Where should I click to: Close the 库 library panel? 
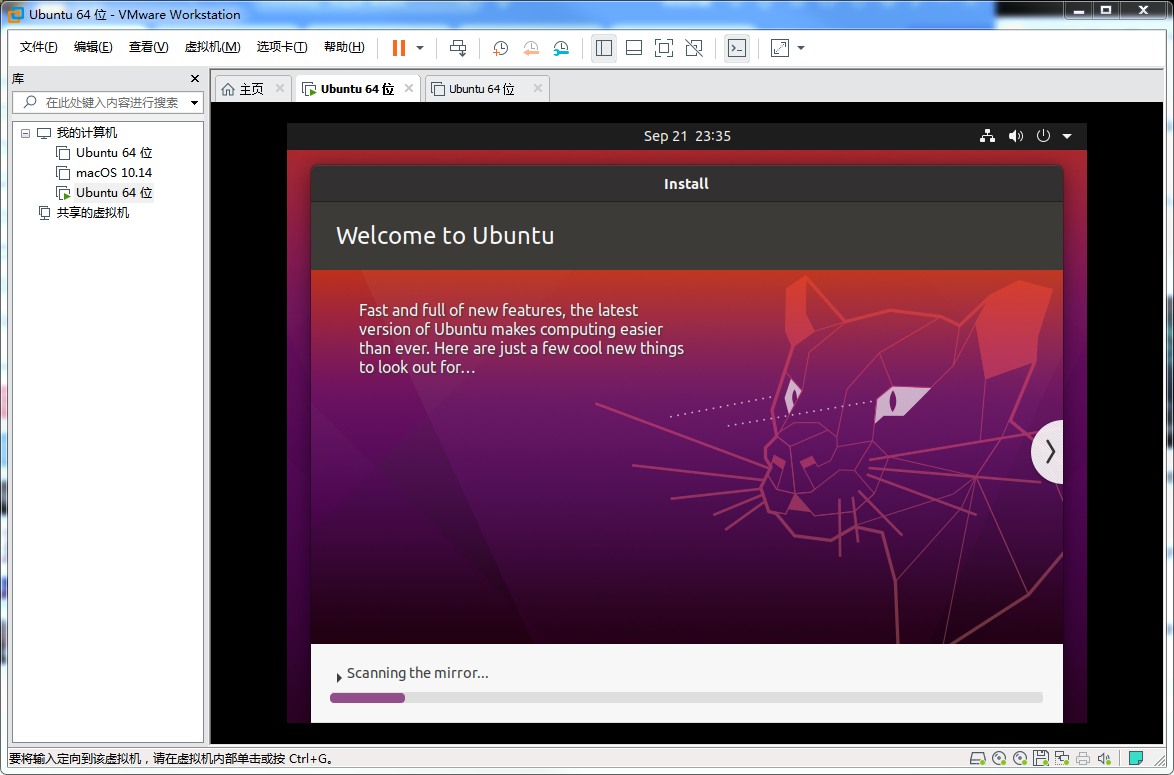pyautogui.click(x=195, y=79)
